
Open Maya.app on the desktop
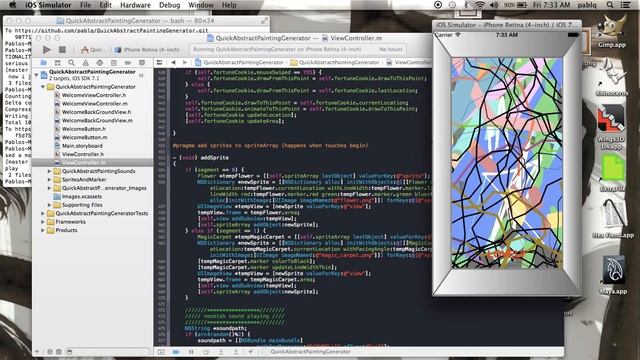613,275
